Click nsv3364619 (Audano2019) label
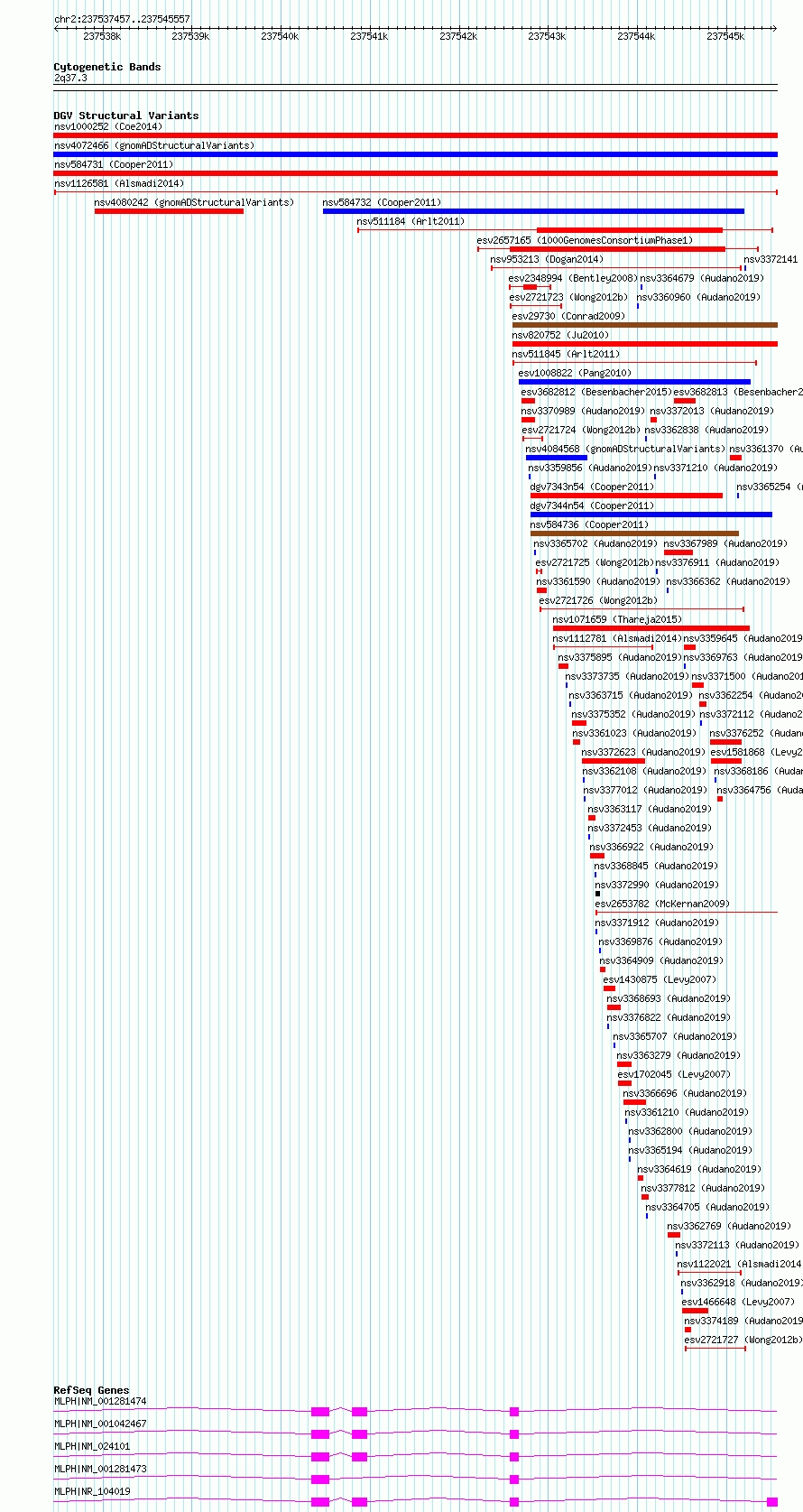Screen dimensions: 803x1512 coord(700,1169)
